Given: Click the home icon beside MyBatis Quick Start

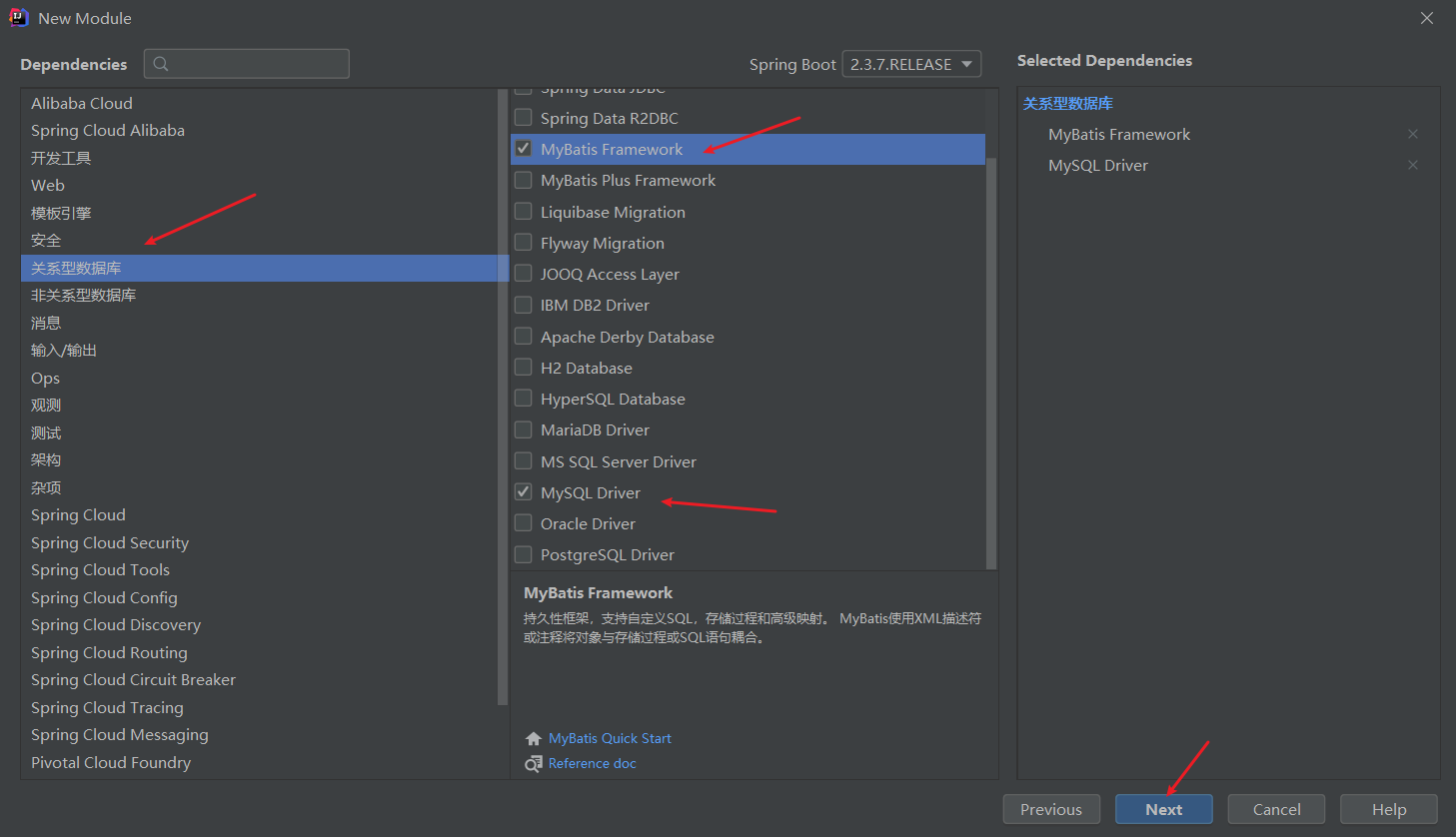Looking at the screenshot, I should 534,738.
